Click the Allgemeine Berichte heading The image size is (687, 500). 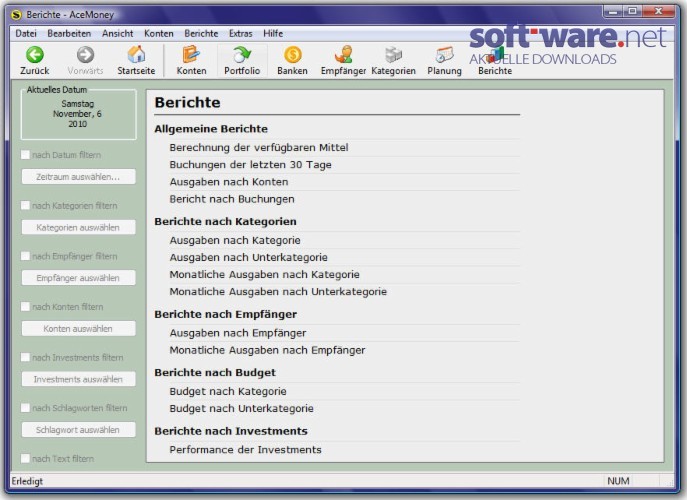click(211, 129)
